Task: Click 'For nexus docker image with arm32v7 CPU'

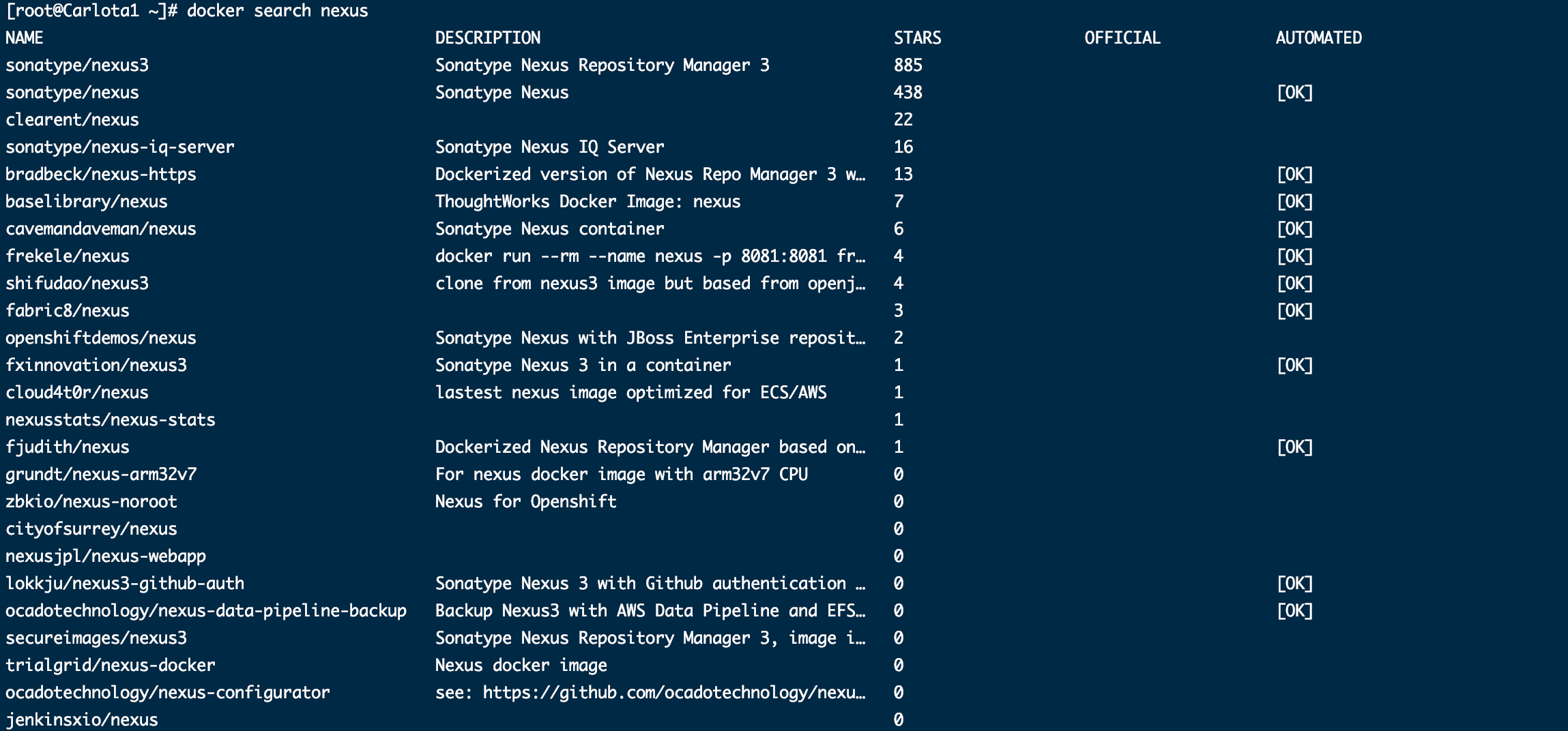Action: (x=622, y=475)
